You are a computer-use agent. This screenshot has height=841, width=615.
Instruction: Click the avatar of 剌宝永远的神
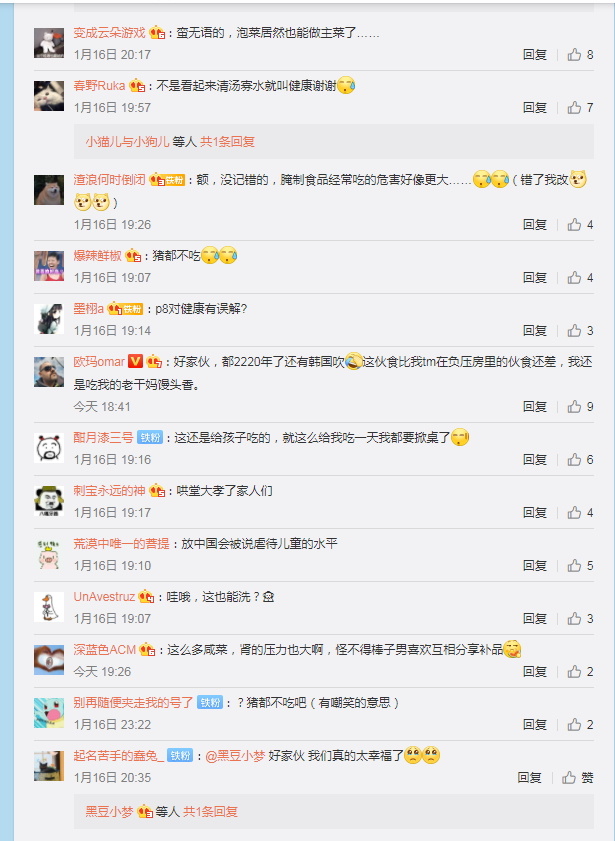49,501
